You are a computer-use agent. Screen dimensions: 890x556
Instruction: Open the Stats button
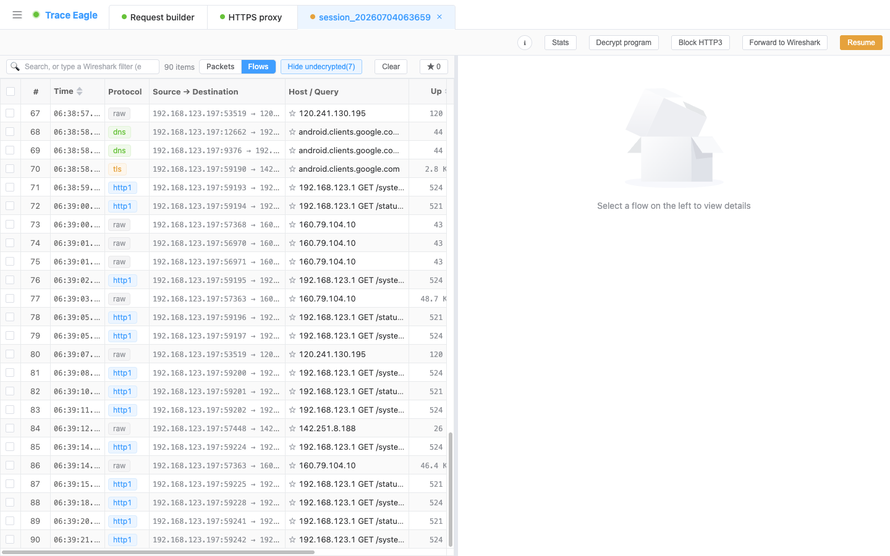coord(560,43)
